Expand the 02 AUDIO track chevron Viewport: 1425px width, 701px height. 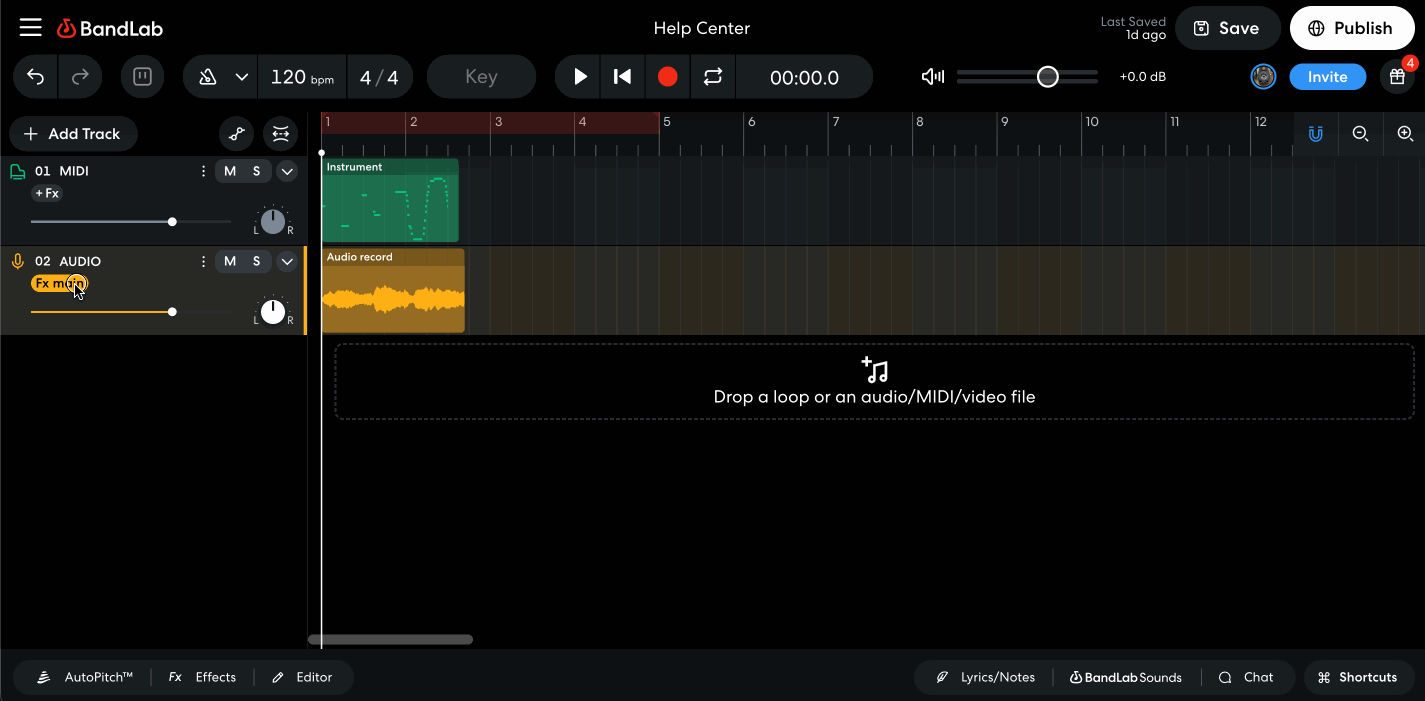pyautogui.click(x=287, y=261)
